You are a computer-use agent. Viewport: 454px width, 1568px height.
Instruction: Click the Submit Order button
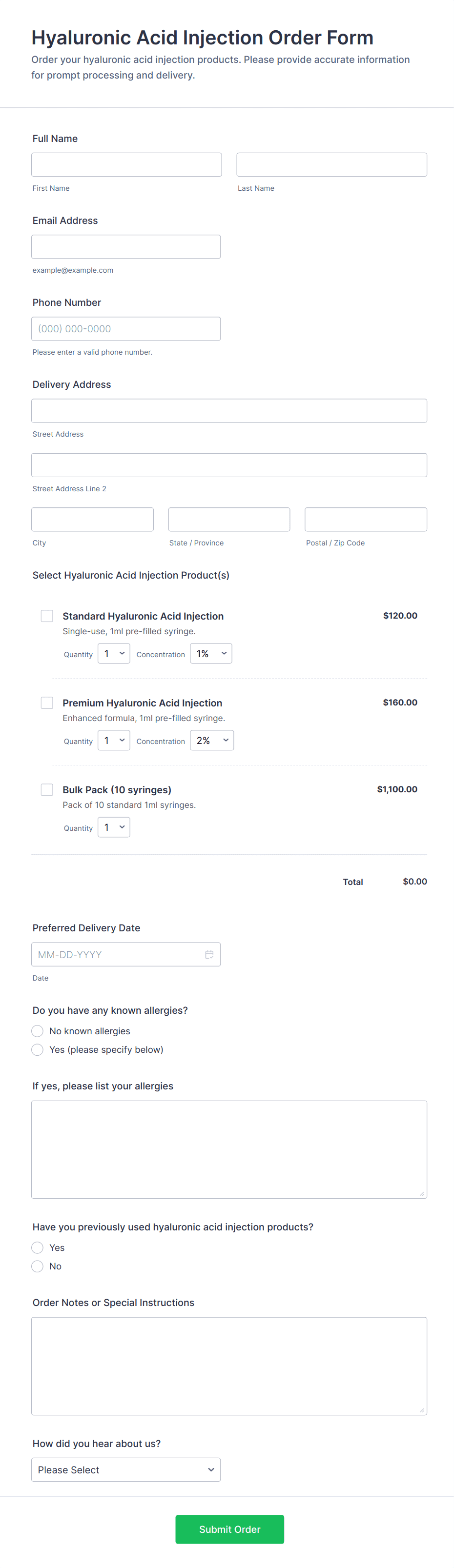point(229,1528)
